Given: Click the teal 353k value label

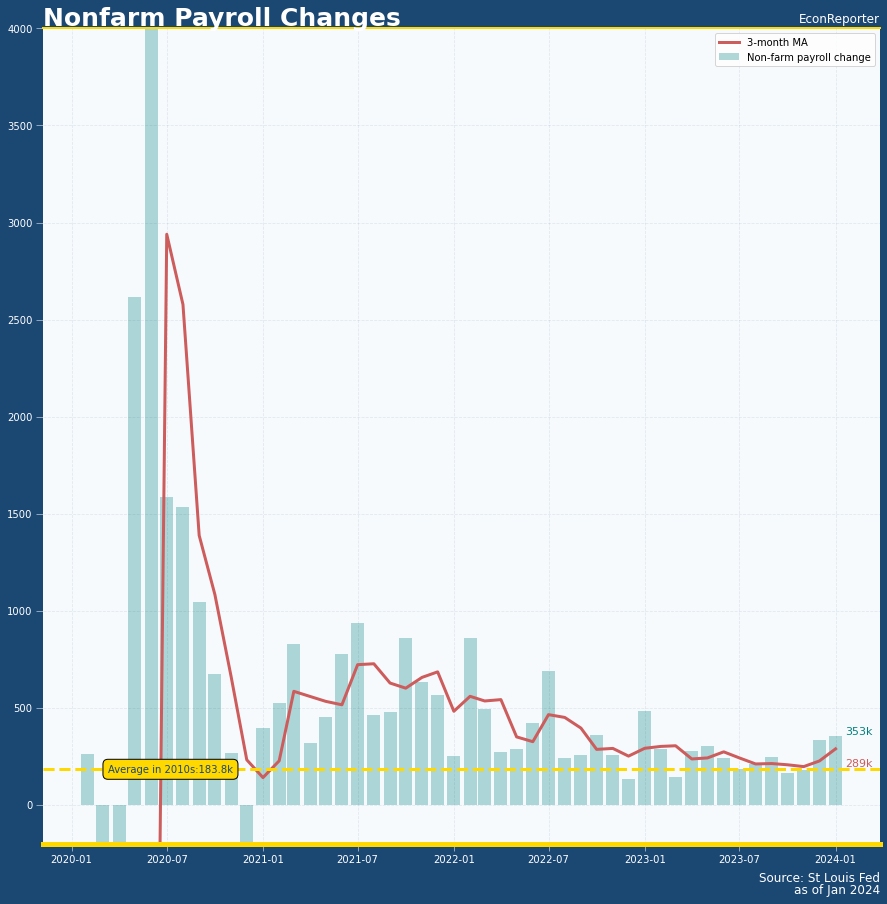Looking at the screenshot, I should (x=858, y=732).
